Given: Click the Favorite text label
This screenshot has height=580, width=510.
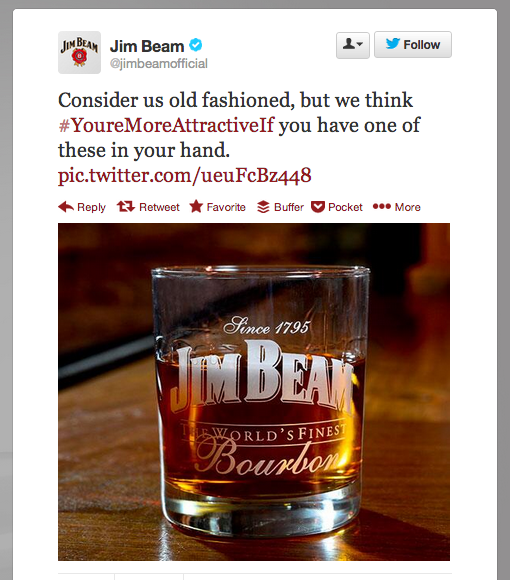Looking at the screenshot, I should [226, 207].
